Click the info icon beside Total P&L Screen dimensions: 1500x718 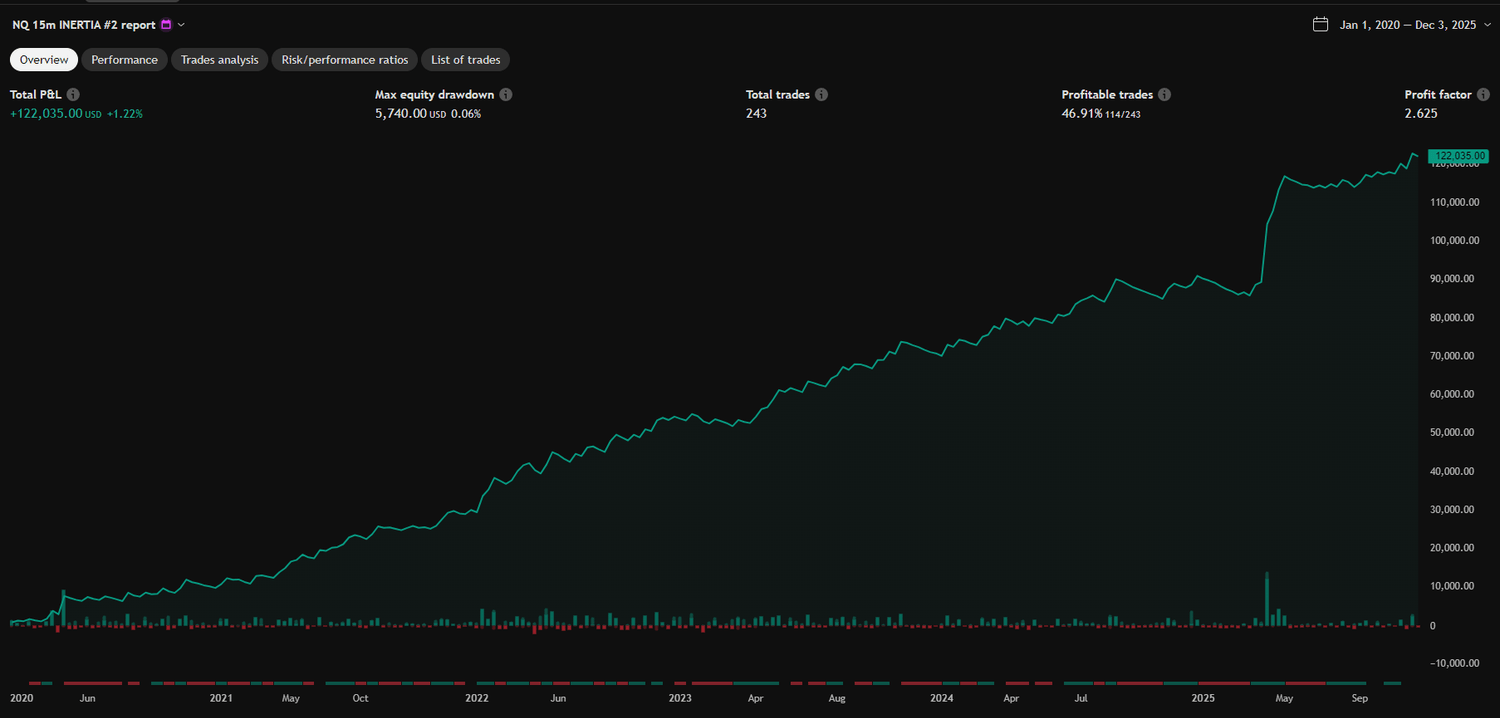coord(73,95)
